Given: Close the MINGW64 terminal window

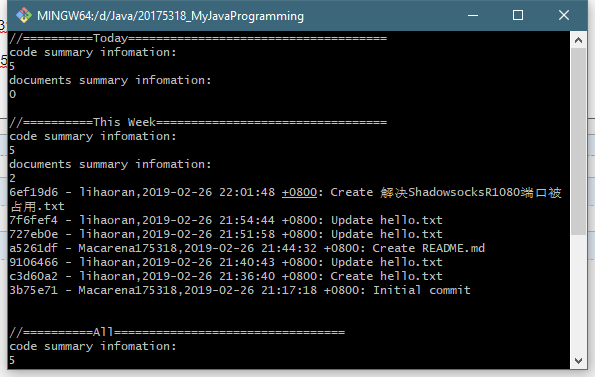Looking at the screenshot, I should coord(564,16).
